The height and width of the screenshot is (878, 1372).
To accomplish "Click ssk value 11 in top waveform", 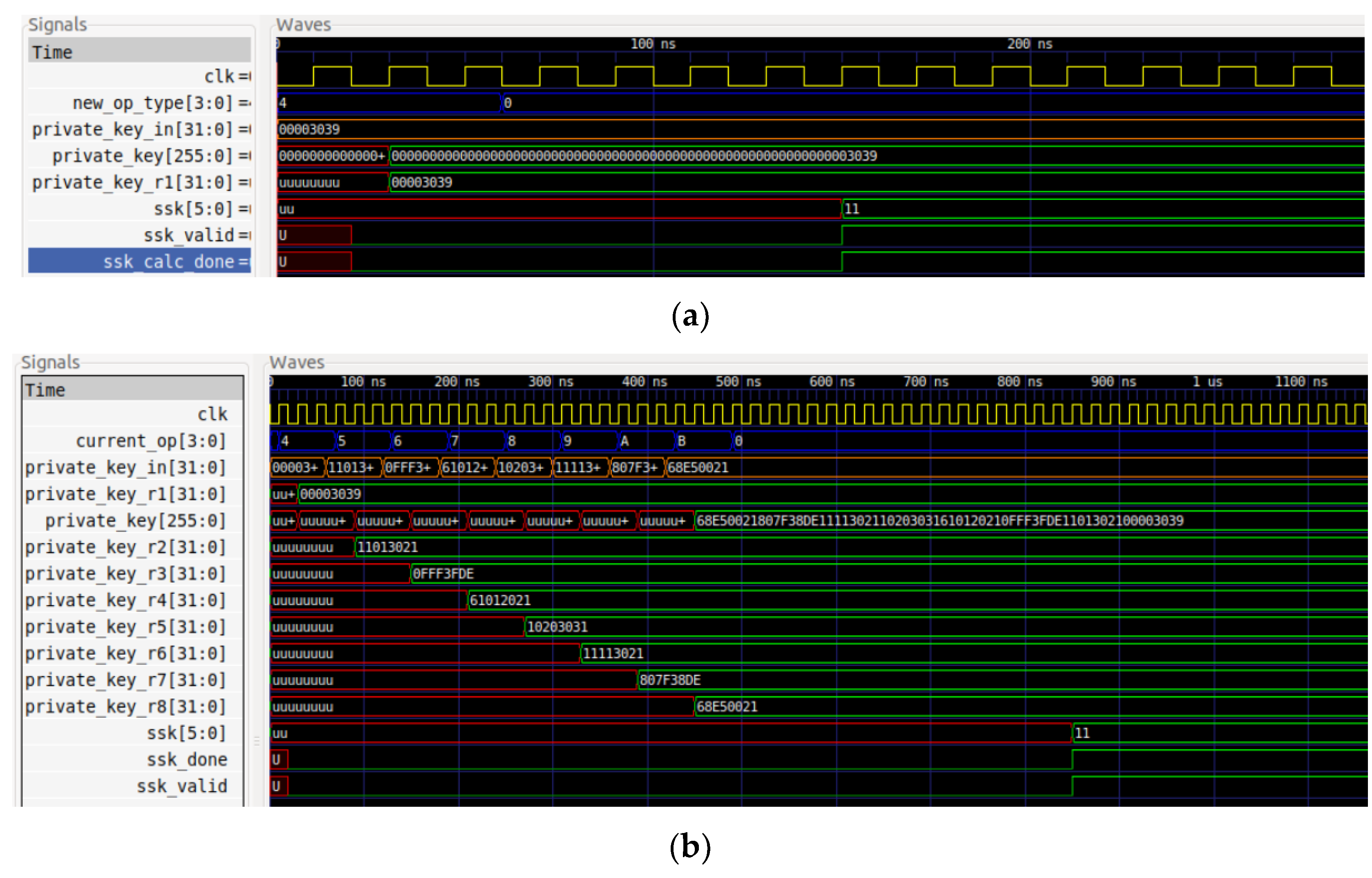I will (852, 208).
